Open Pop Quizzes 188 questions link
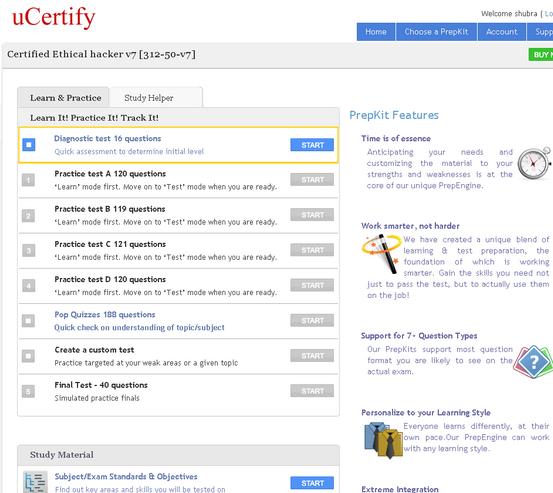Image resolution: width=553 pixels, height=493 pixels. click(105, 315)
